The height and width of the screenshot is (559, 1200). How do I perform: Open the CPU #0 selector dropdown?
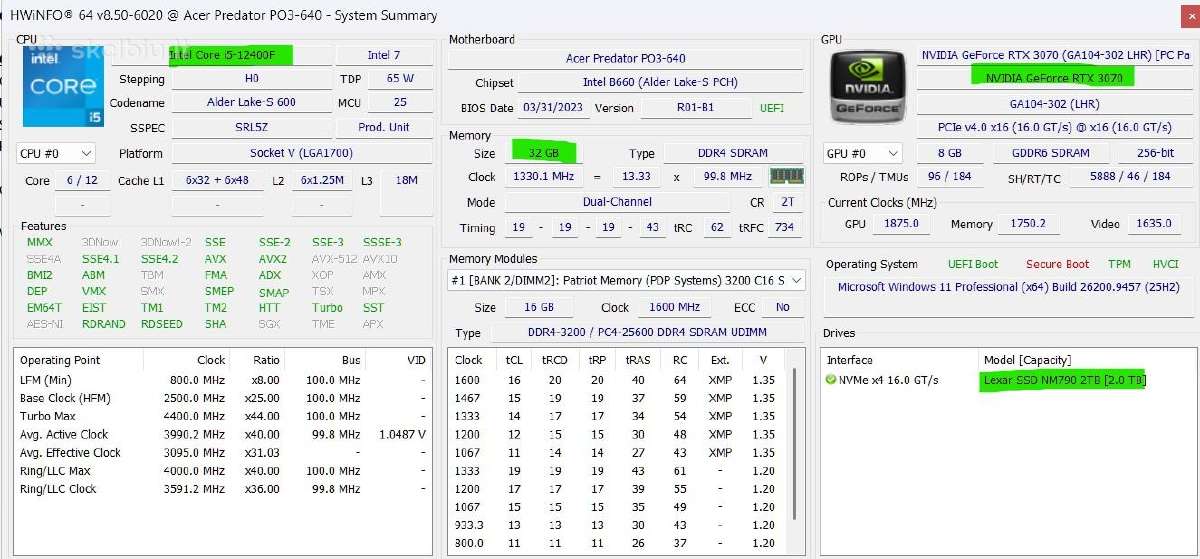coord(56,153)
